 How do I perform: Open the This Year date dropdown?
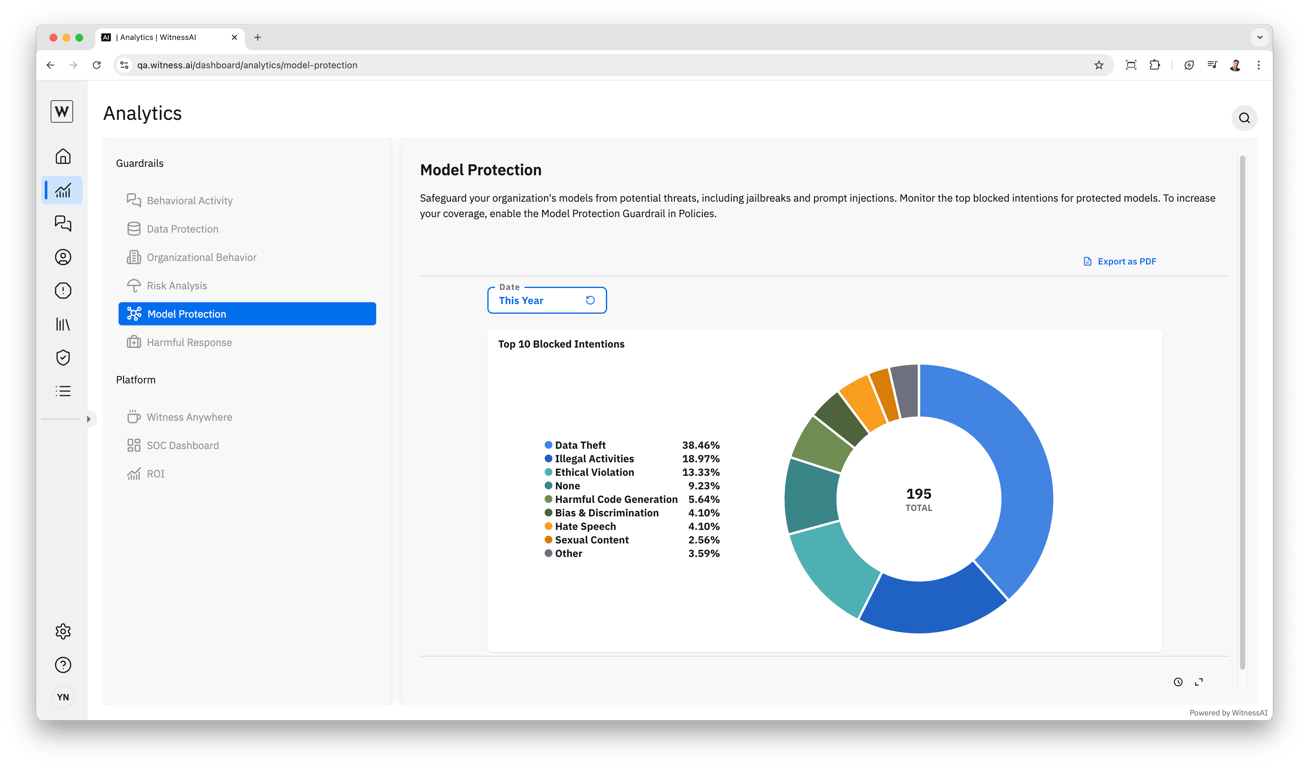pos(547,300)
